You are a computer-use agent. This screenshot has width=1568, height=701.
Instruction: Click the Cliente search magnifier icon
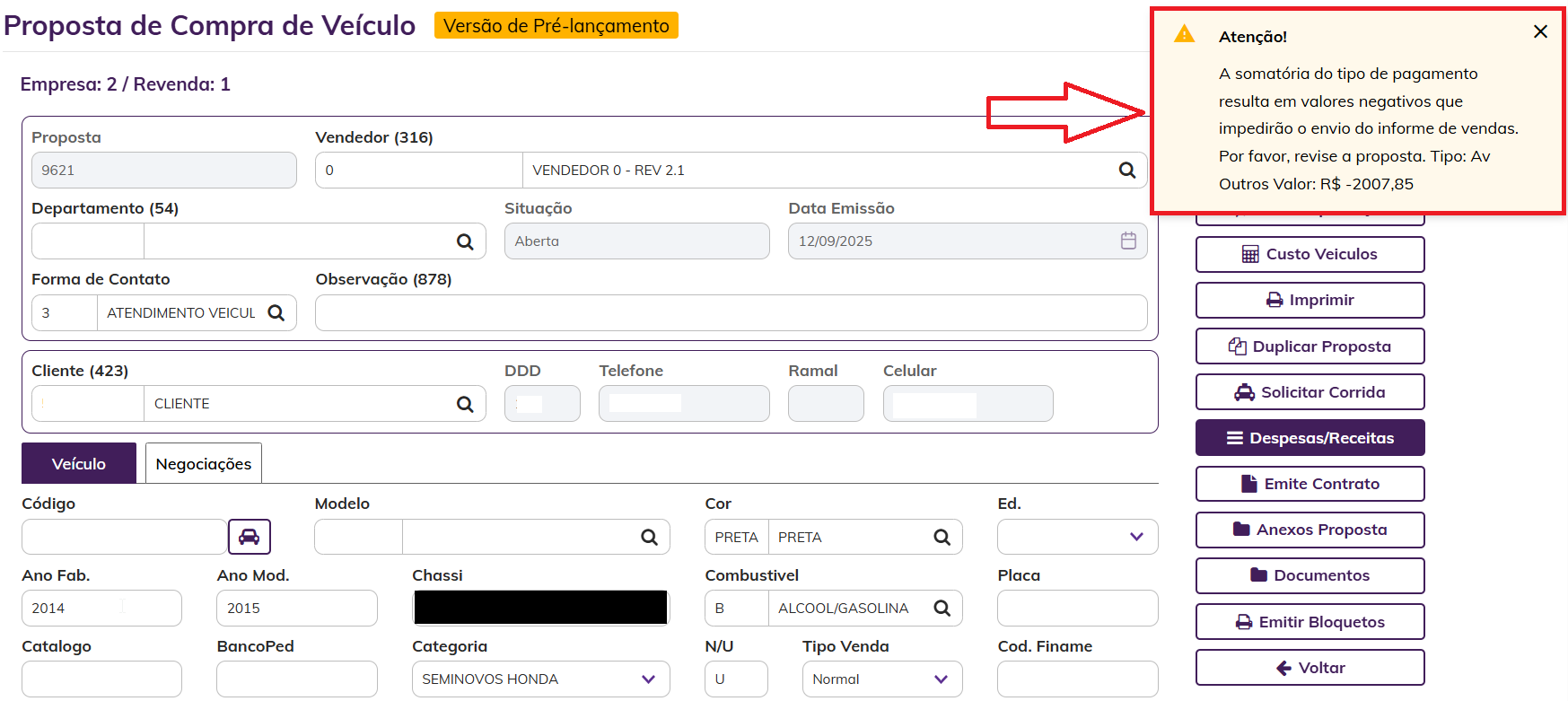click(x=465, y=404)
